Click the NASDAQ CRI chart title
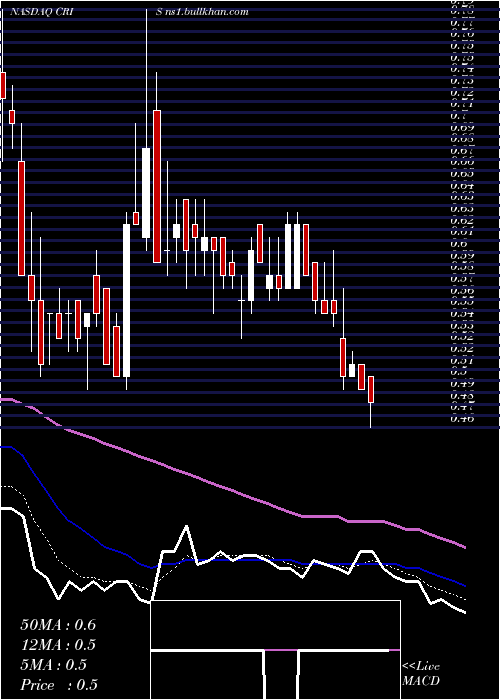The height and width of the screenshot is (700, 500). pyautogui.click(x=44, y=12)
